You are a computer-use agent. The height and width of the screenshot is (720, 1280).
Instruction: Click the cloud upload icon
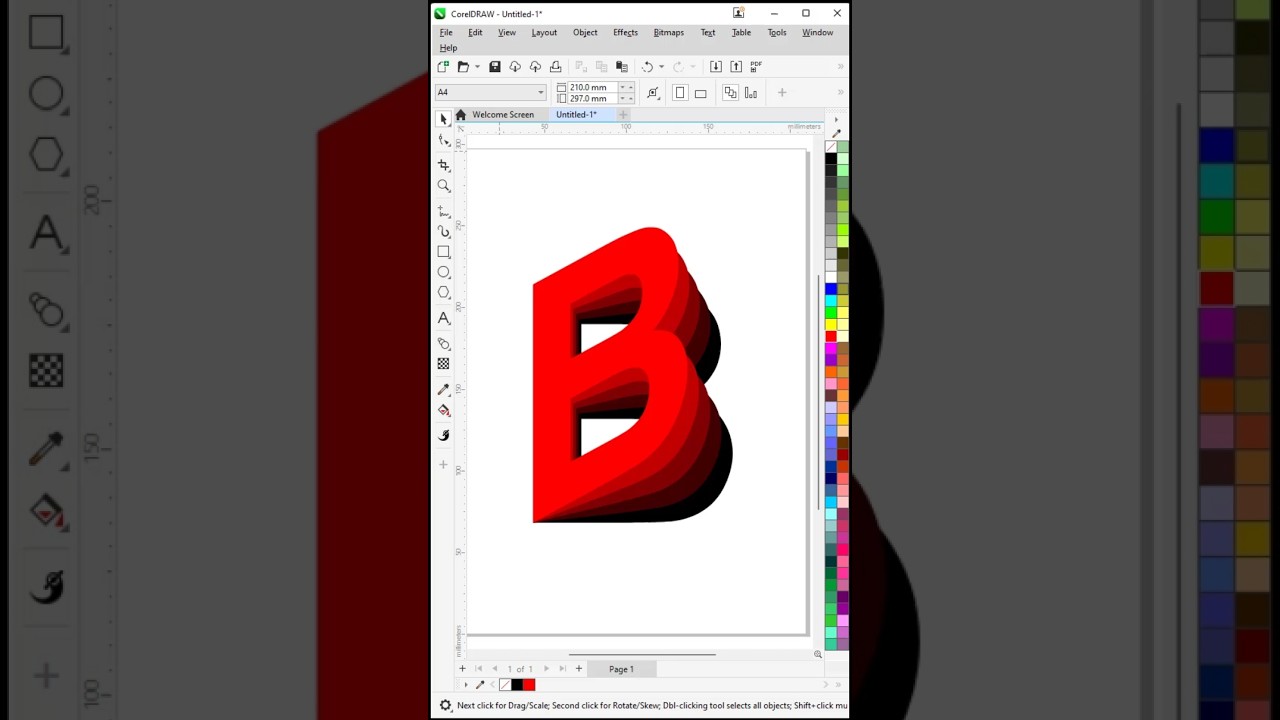coord(535,67)
